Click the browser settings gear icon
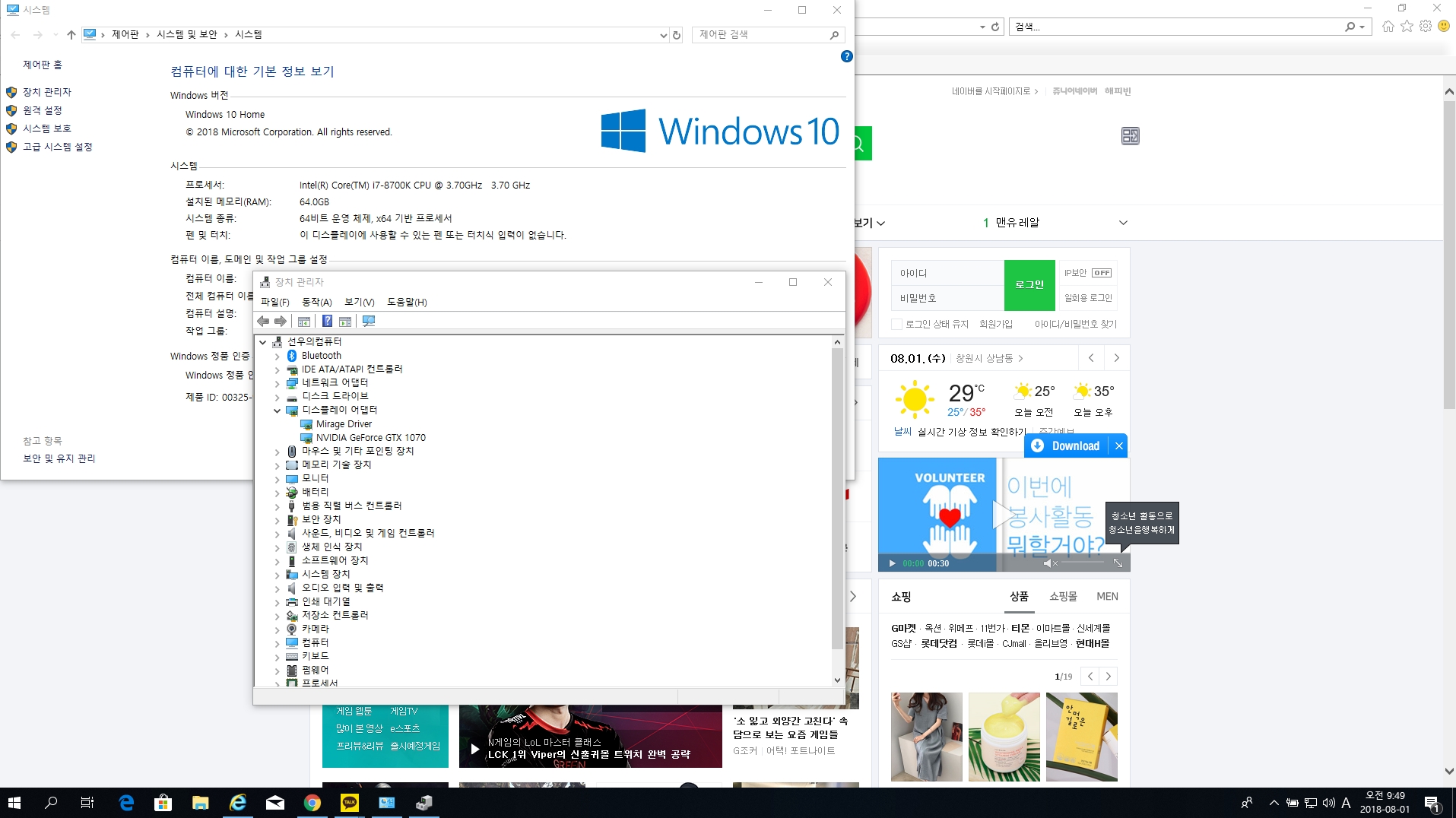 pyautogui.click(x=1426, y=27)
